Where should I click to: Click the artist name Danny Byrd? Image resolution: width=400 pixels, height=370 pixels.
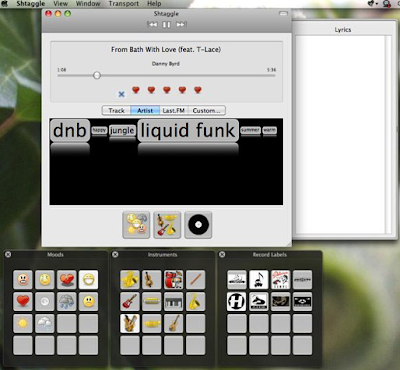[x=166, y=63]
